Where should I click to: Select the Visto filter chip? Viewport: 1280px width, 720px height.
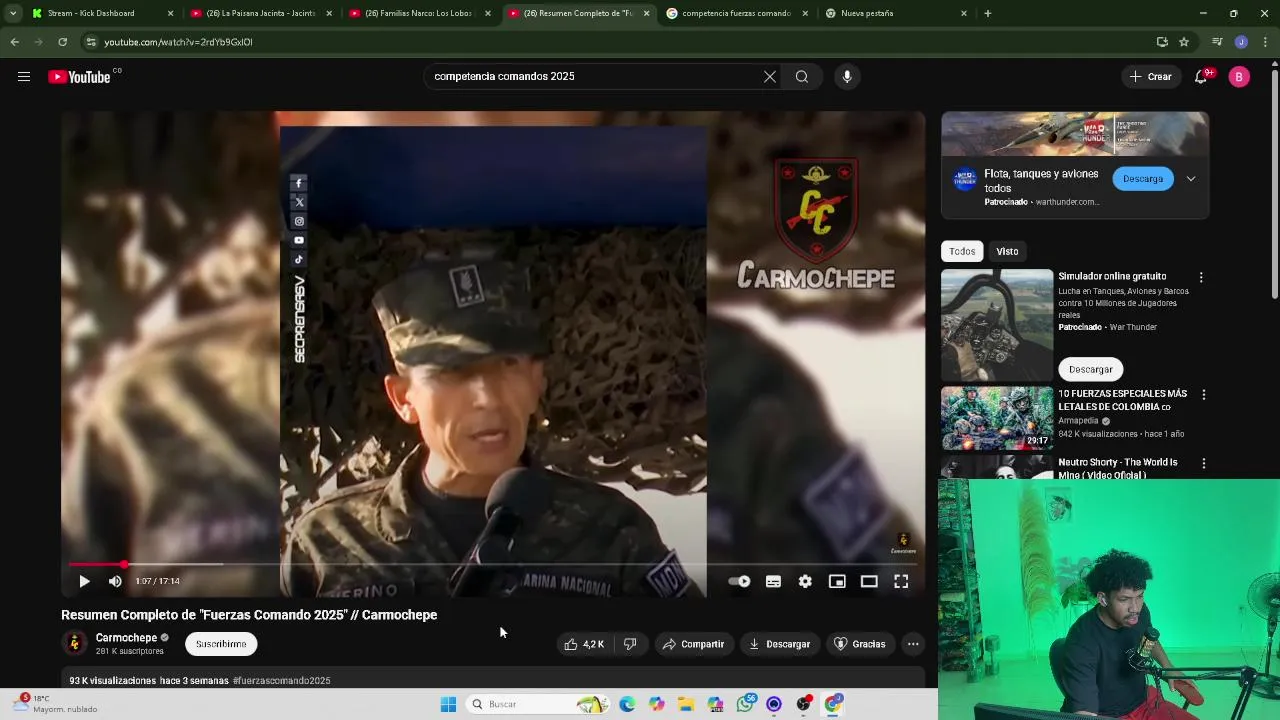click(1007, 251)
